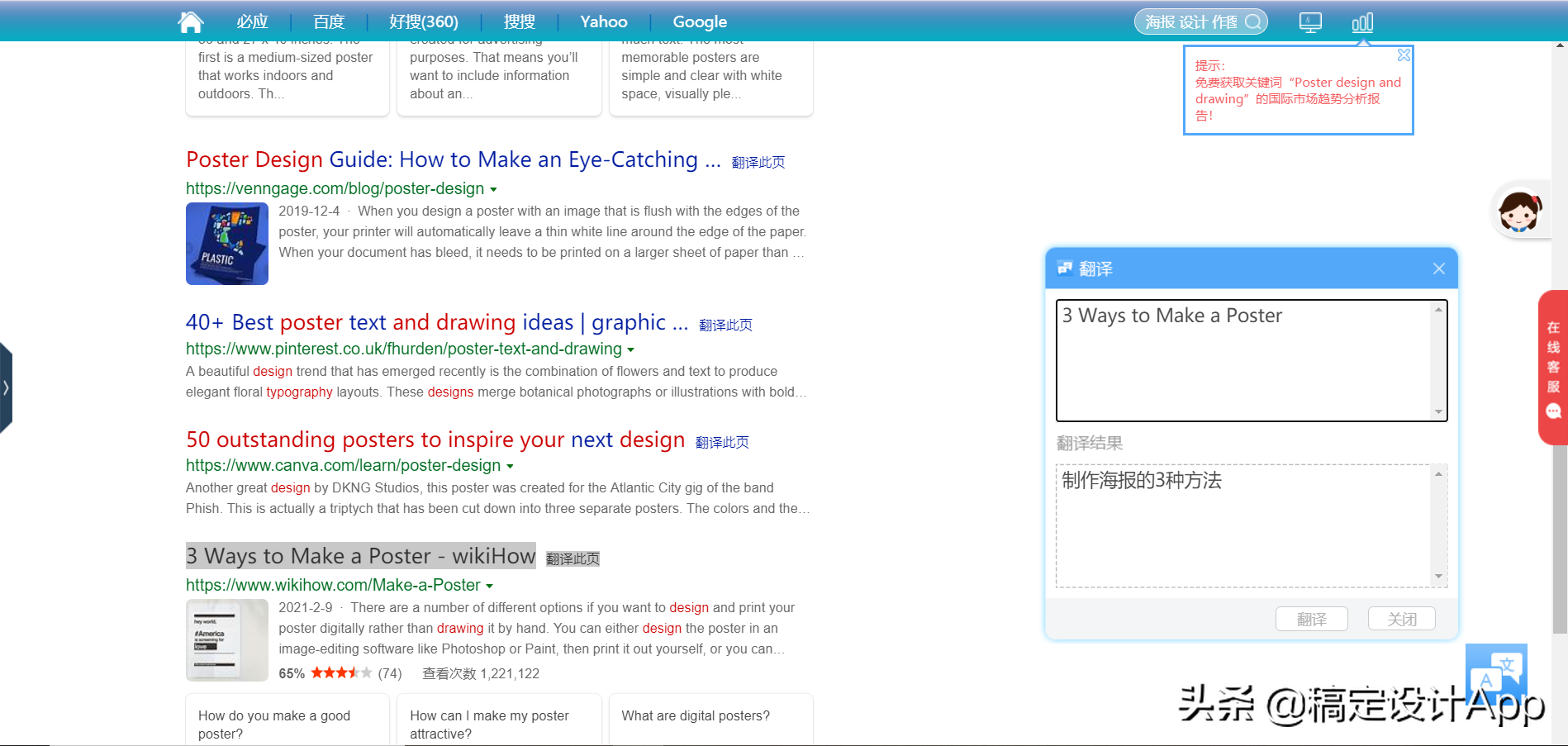Viewport: 1568px width, 746px height.
Task: Switch to the 好搜(360) search tab
Action: tap(424, 22)
